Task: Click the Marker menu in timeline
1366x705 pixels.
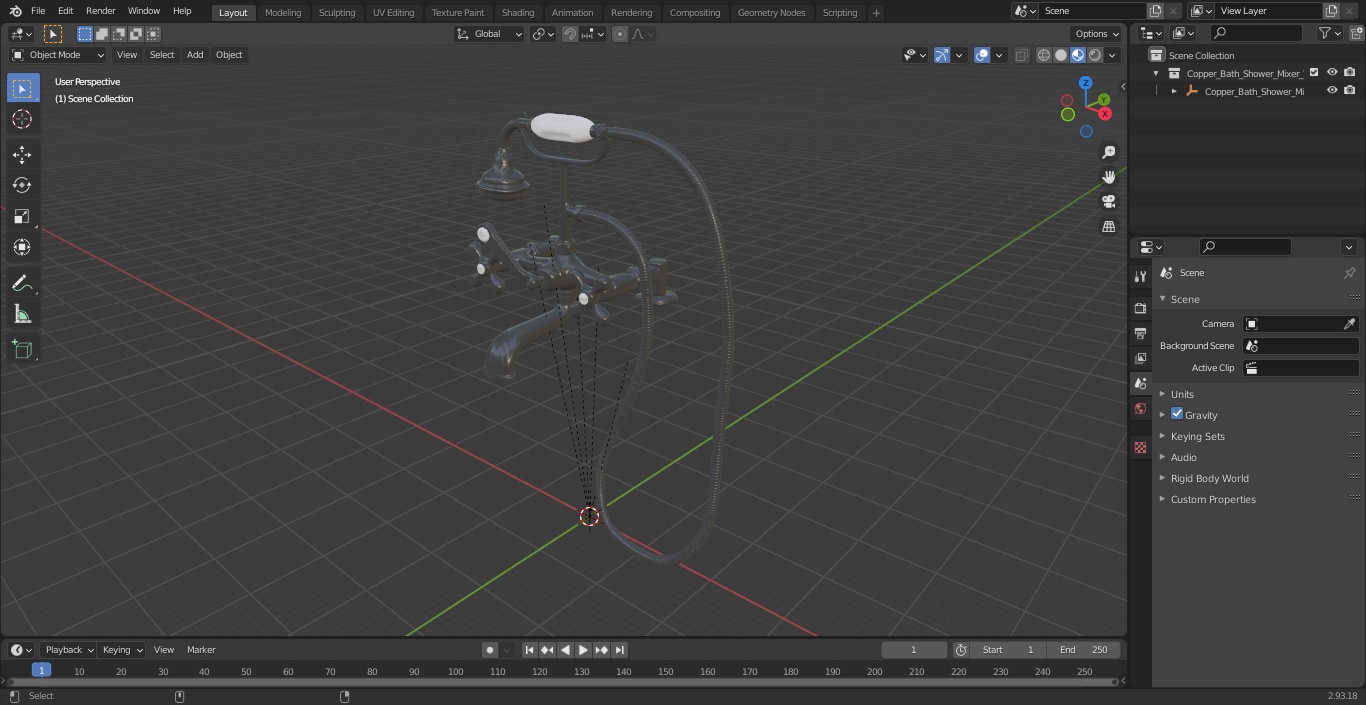Action: (x=201, y=650)
